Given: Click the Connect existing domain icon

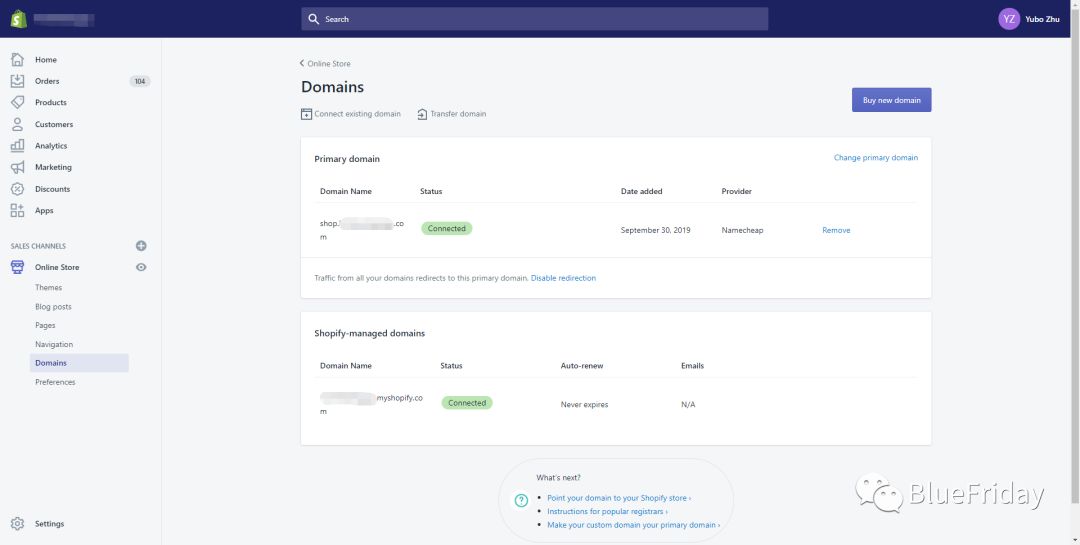Looking at the screenshot, I should point(307,114).
